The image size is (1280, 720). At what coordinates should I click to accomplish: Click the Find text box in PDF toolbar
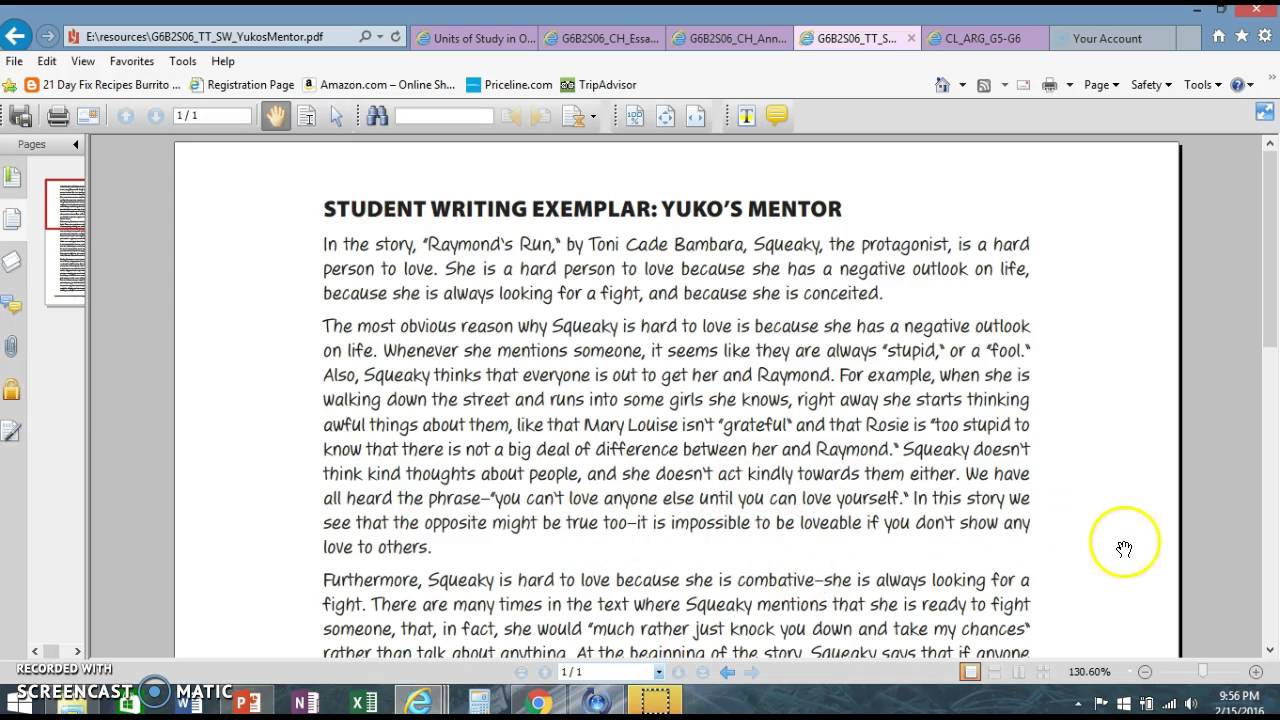tap(444, 116)
